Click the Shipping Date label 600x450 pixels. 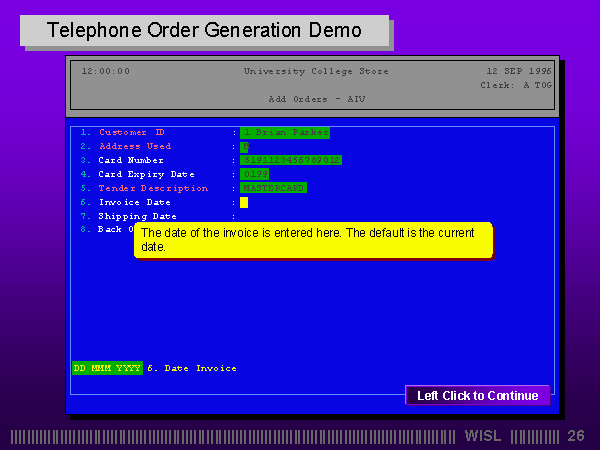pos(137,216)
